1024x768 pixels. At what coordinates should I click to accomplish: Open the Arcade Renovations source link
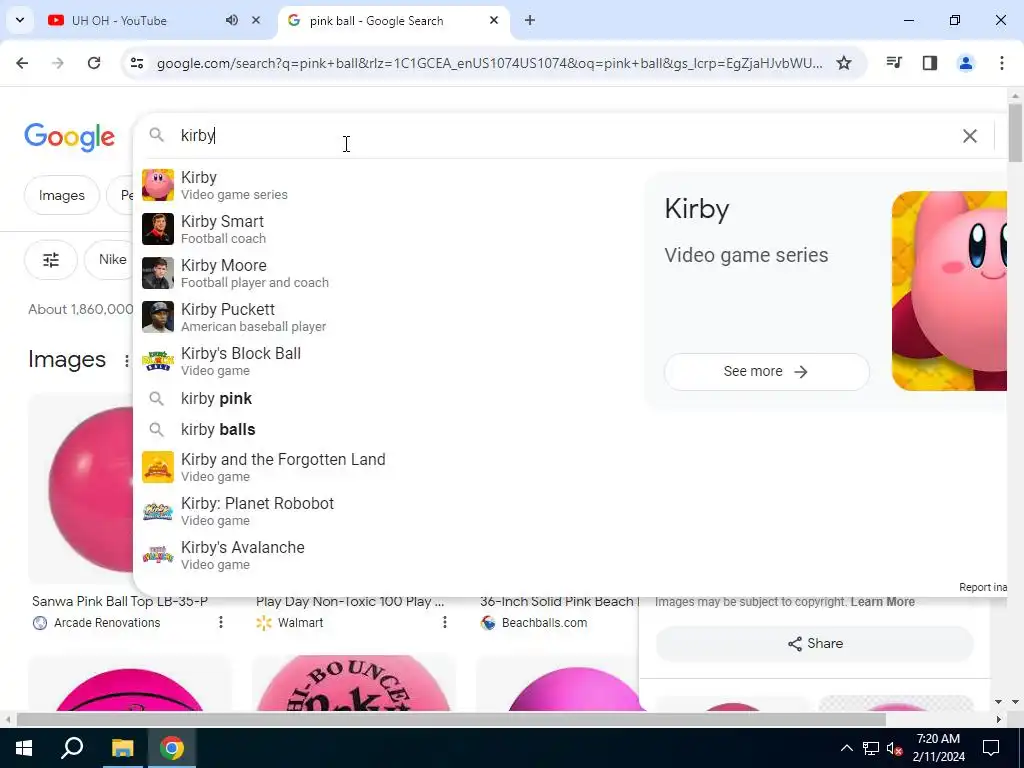click(x=106, y=622)
